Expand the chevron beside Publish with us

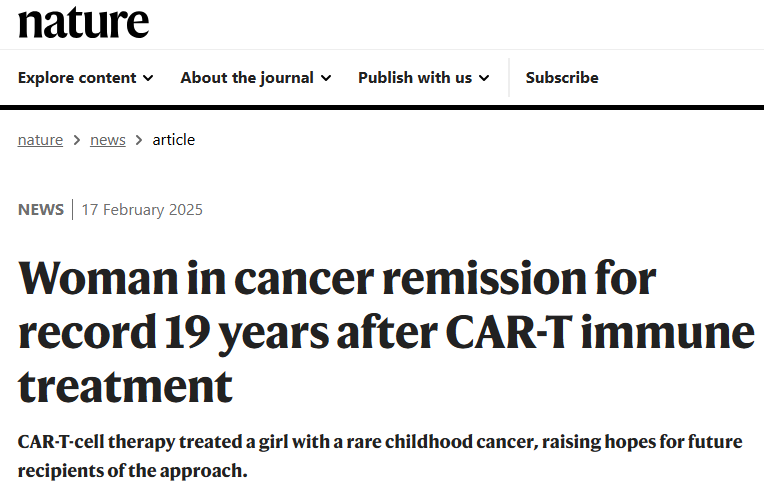[x=484, y=78]
